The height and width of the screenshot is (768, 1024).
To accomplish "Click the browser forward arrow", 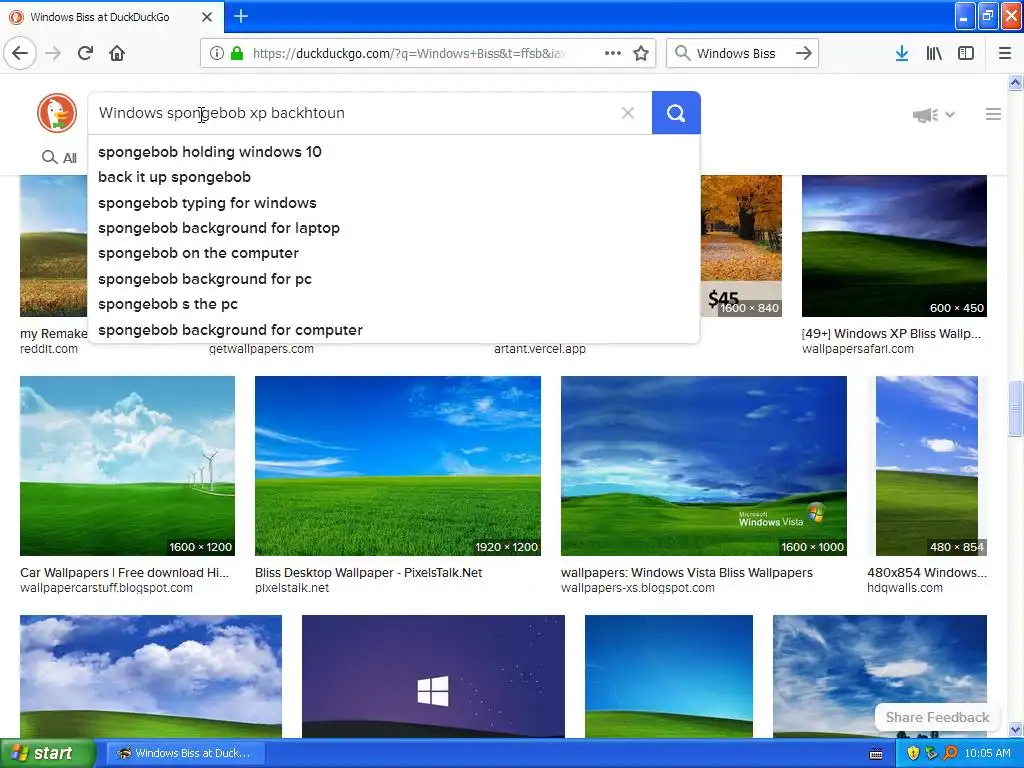I will click(x=53, y=53).
